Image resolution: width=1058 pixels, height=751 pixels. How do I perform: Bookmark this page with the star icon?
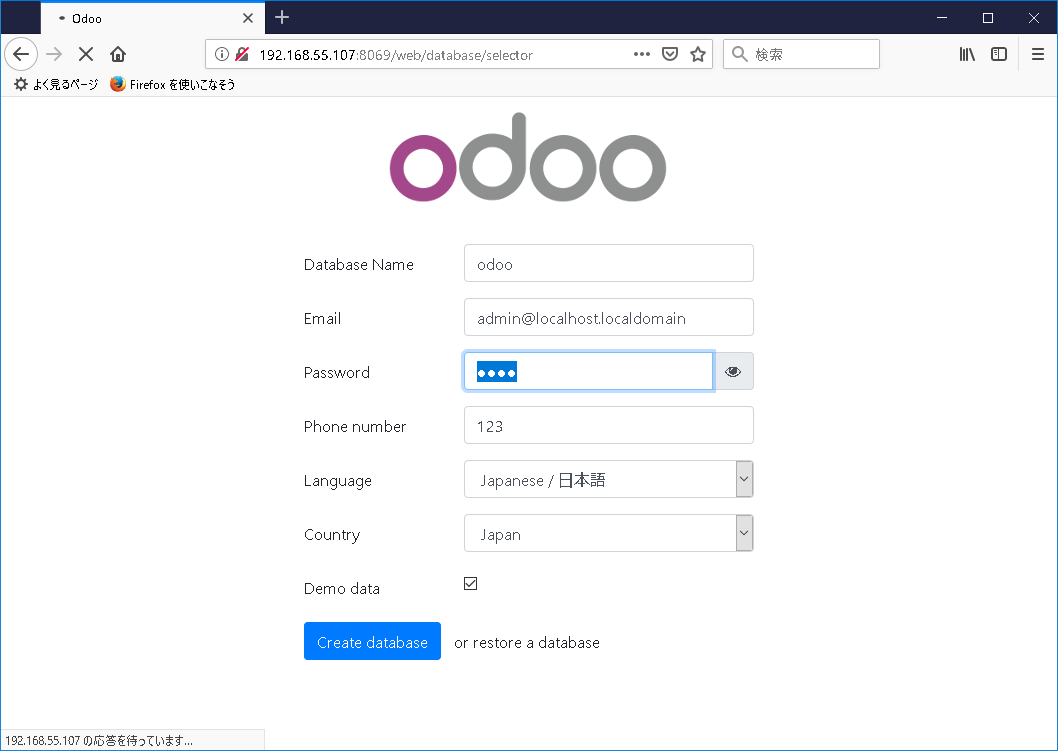[697, 54]
